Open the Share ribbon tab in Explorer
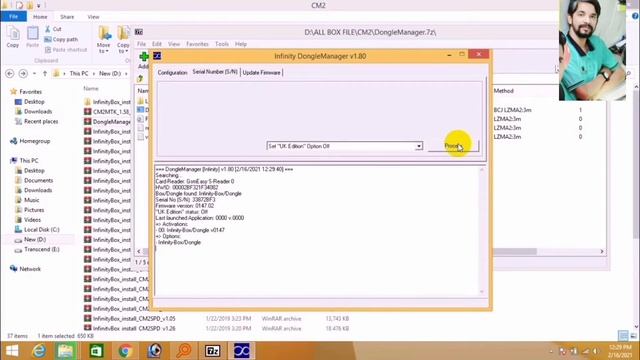The height and width of the screenshot is (360, 640). [67, 17]
